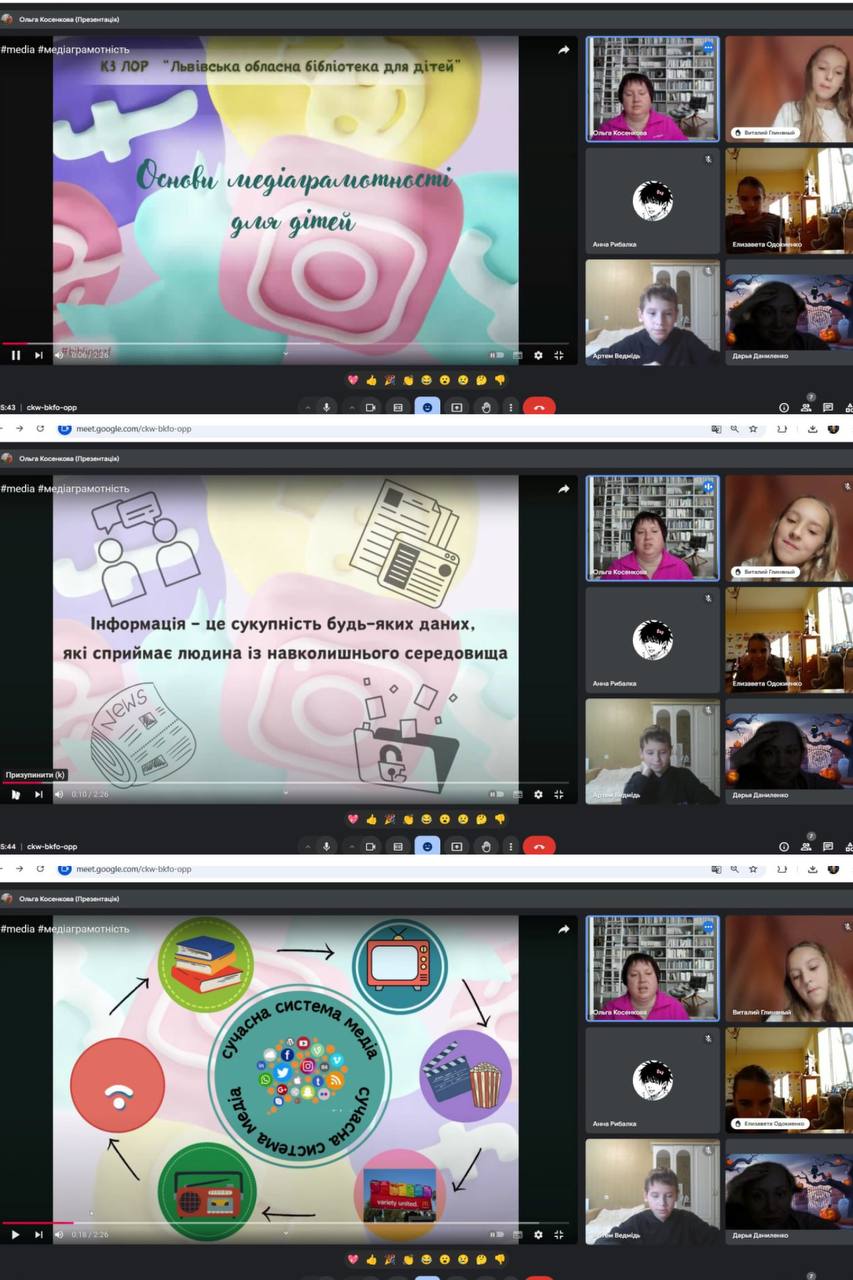The height and width of the screenshot is (1280, 853).
Task: Open the settings gear in the 0:10 video player
Action: (538, 794)
